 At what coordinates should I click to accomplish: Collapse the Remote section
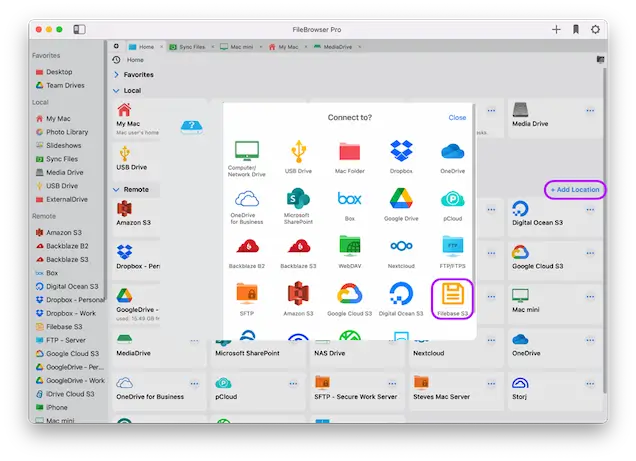coord(116,189)
